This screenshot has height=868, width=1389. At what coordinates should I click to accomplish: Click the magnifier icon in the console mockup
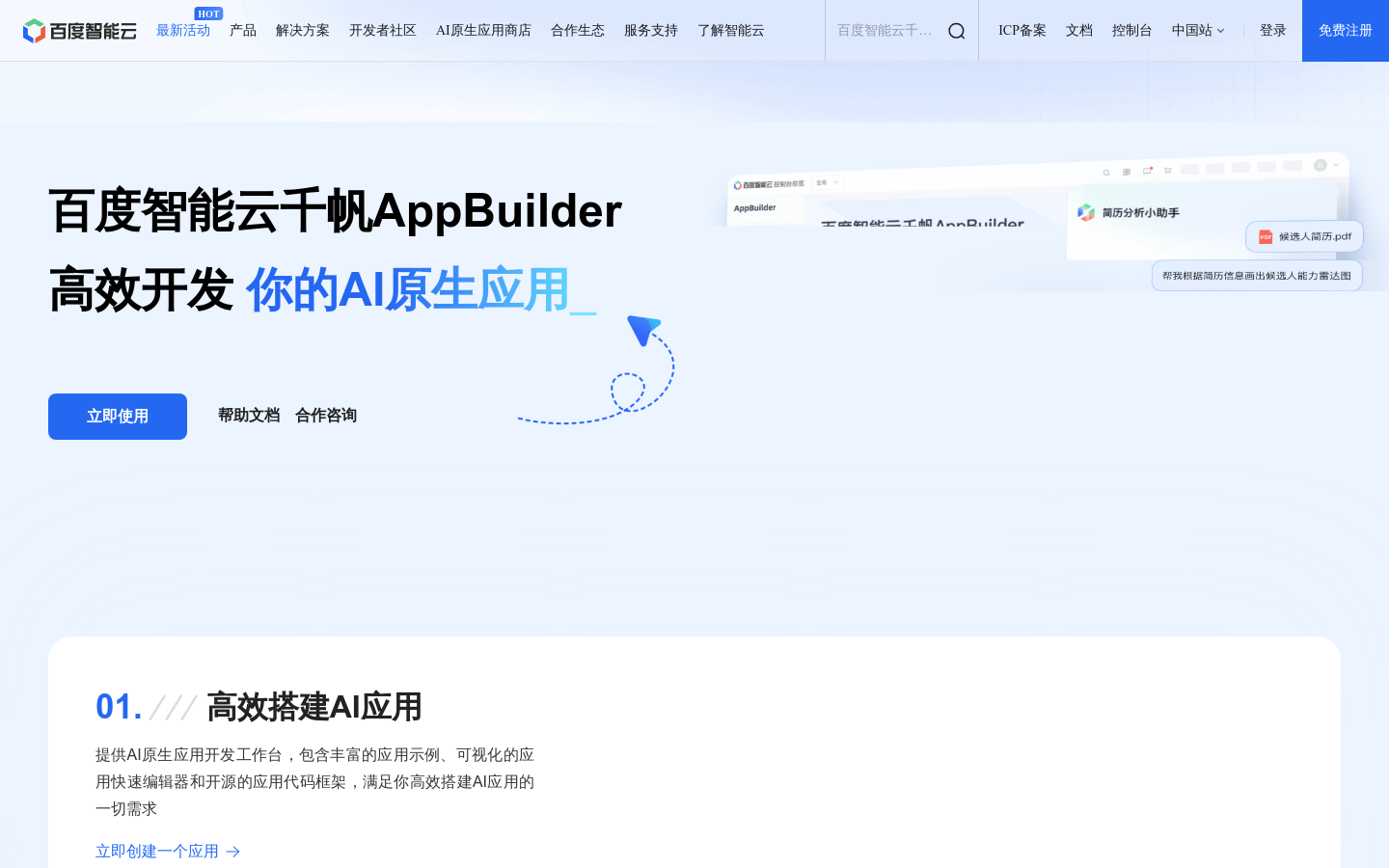[1106, 173]
